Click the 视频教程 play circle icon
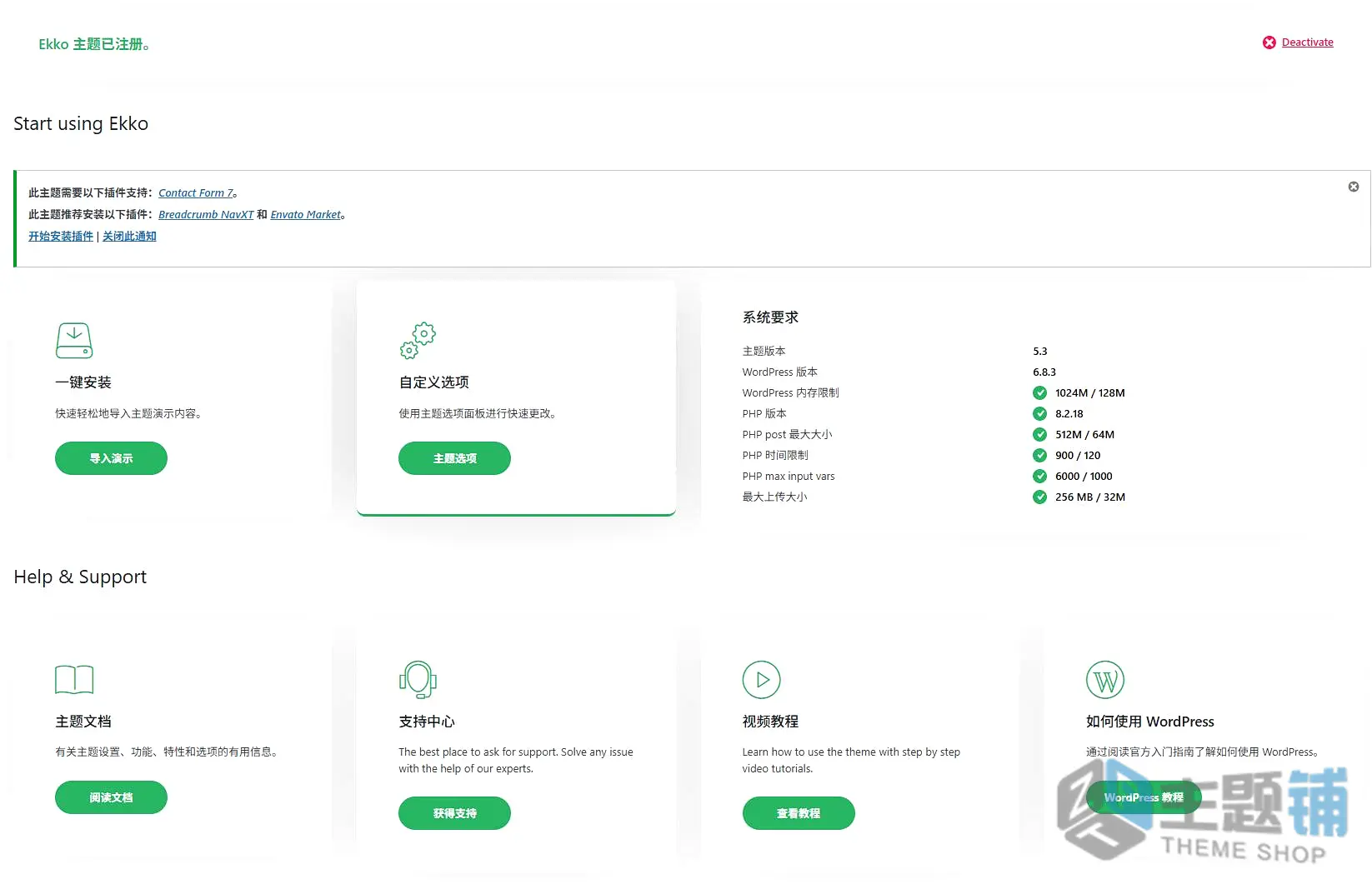1372x889 pixels. pyautogui.click(x=762, y=680)
